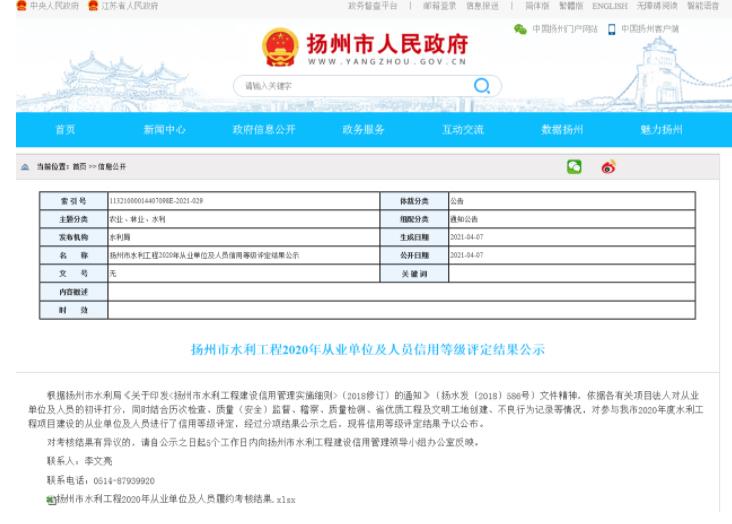This screenshot has height=524, width=732.
Task: Share the page via the WeChat icon
Action: click(575, 167)
